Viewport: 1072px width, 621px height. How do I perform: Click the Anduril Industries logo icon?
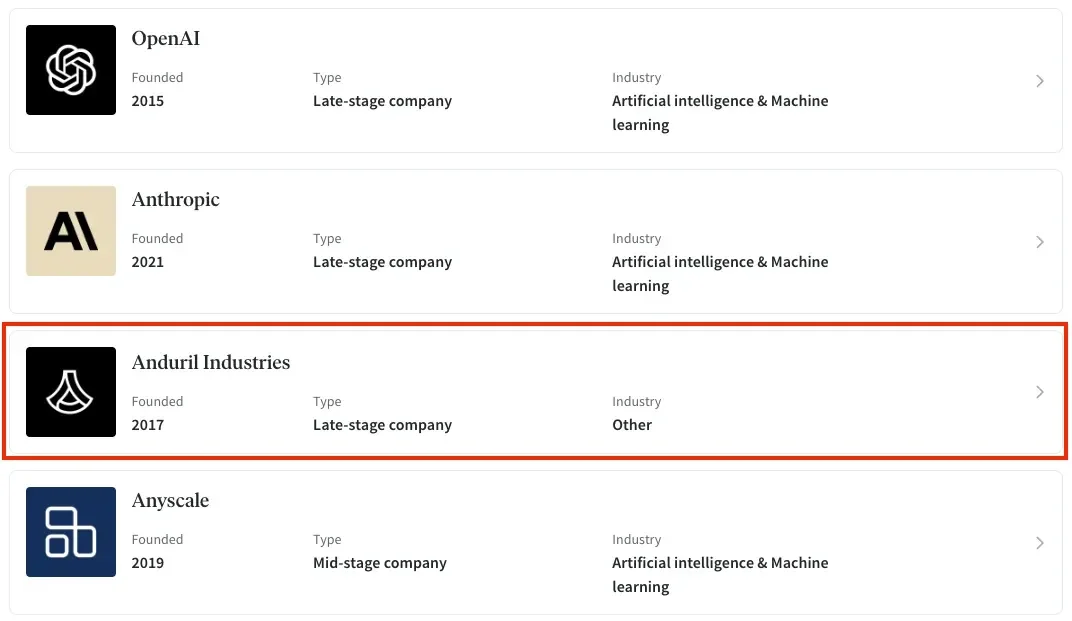(71, 392)
